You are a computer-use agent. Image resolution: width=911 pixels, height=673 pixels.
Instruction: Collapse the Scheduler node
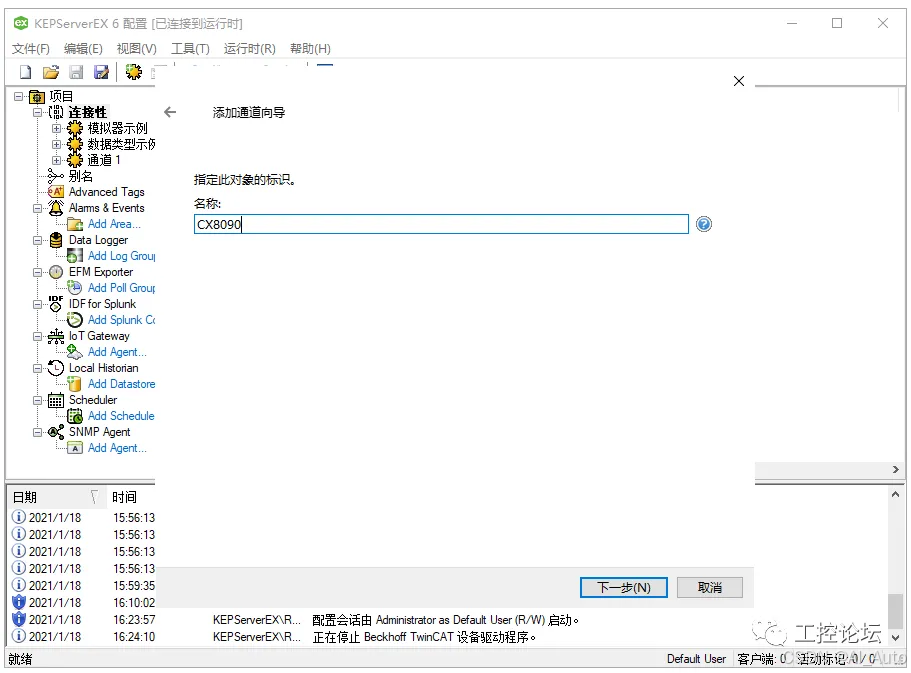37,400
